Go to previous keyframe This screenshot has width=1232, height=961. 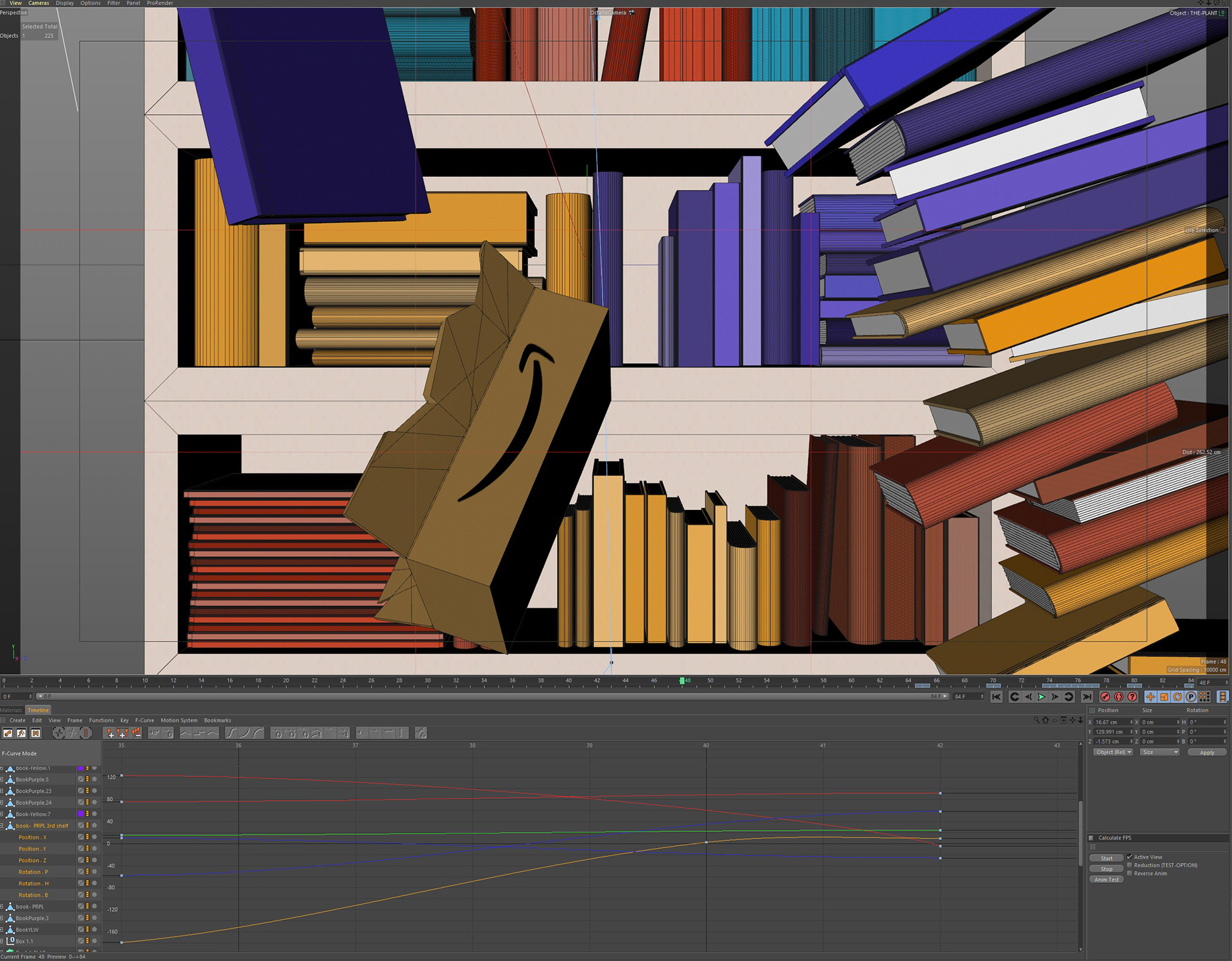(x=1014, y=697)
